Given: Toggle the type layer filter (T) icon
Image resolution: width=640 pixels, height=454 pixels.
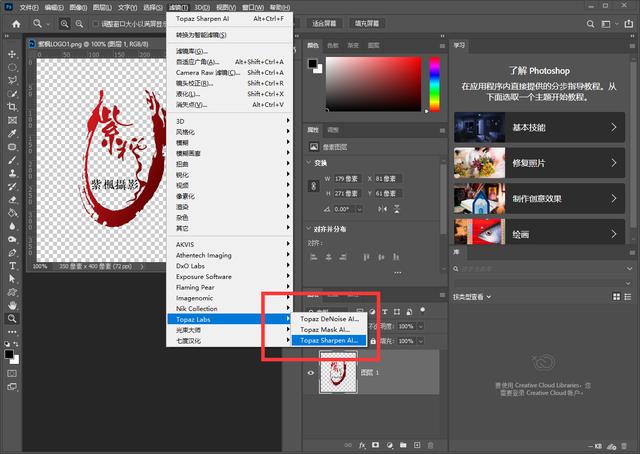Looking at the screenshot, I should click(384, 312).
